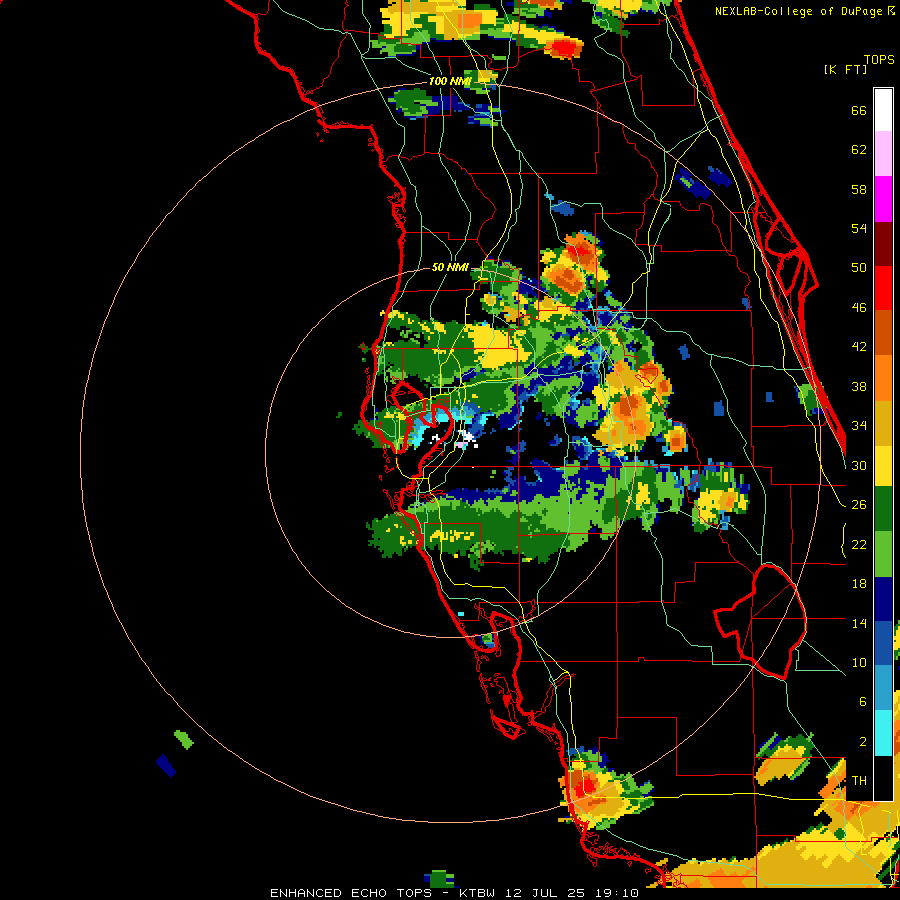This screenshot has width=900, height=900.
Task: Click the 58 value on the legend
Action: 859,189
